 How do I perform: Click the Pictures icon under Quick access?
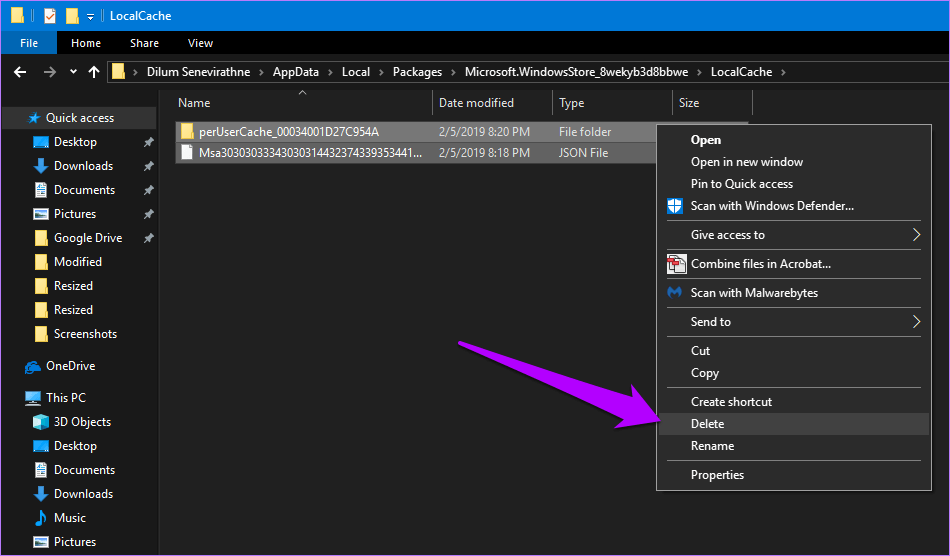pos(41,214)
